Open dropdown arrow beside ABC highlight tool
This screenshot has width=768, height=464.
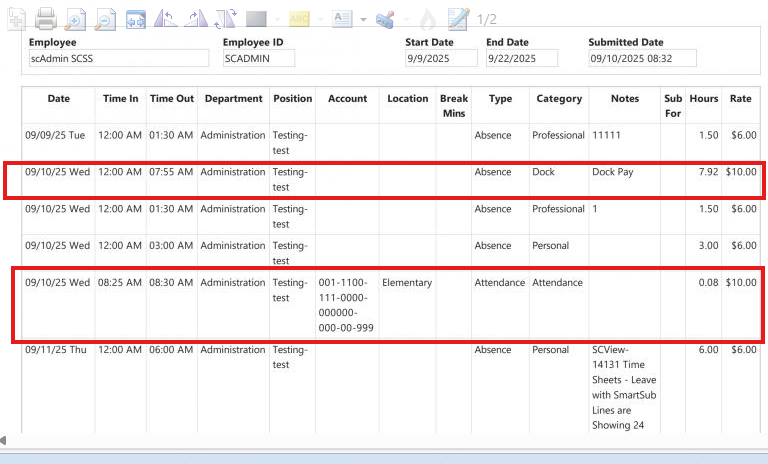coord(320,20)
